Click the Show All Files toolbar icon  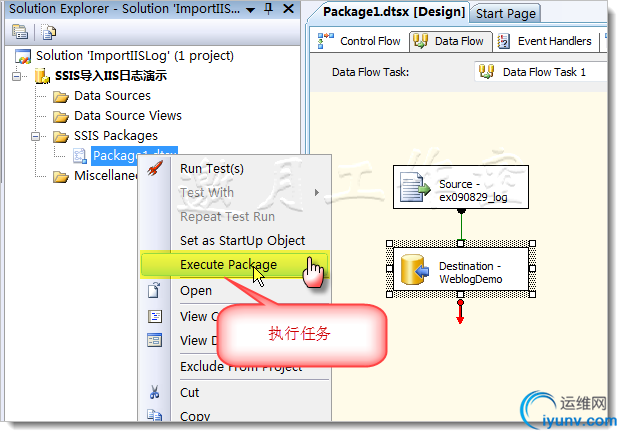point(47,32)
